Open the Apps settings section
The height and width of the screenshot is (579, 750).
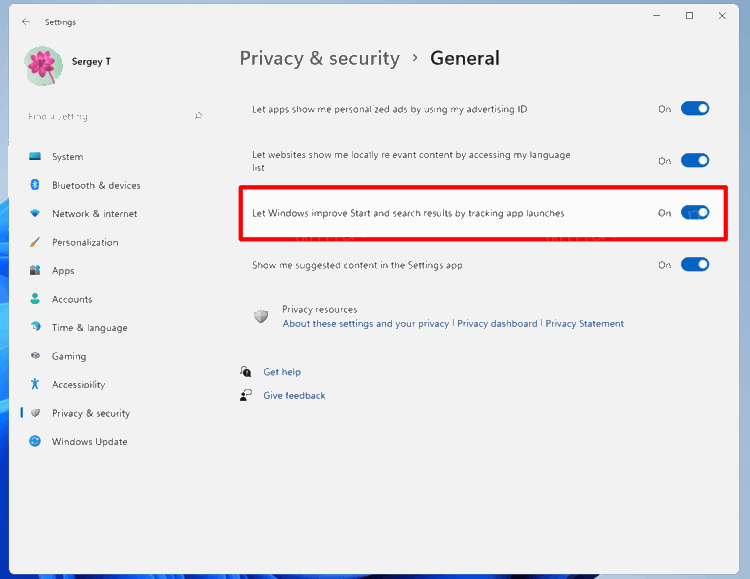[63, 271]
